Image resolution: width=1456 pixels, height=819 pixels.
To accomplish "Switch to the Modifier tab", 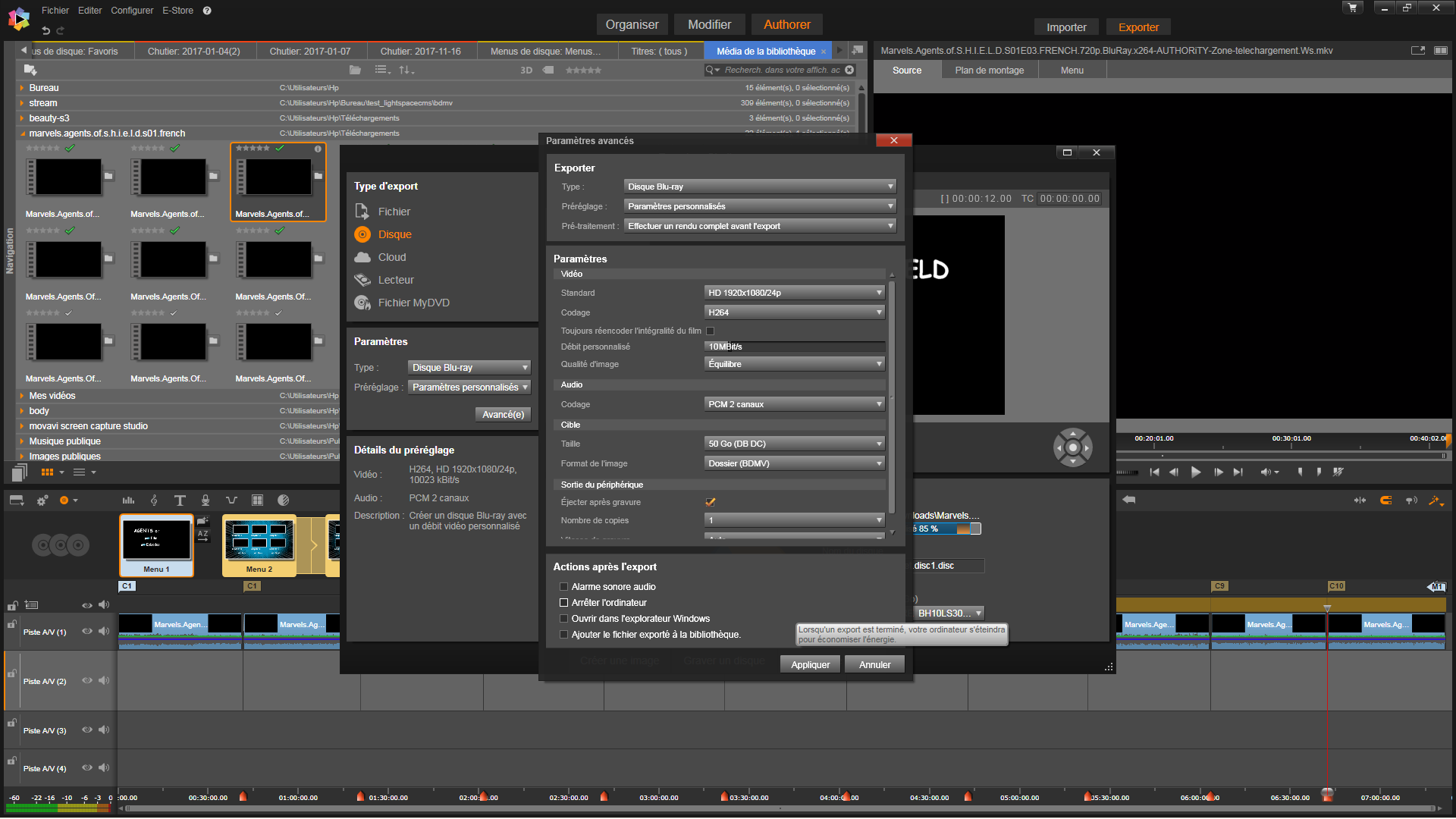I will (709, 24).
